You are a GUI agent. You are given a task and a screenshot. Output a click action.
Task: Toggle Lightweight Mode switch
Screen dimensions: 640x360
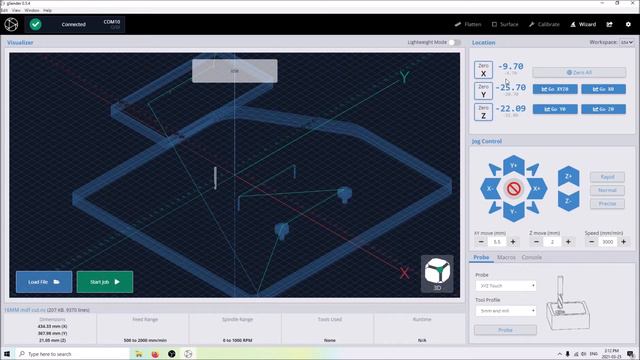454,42
